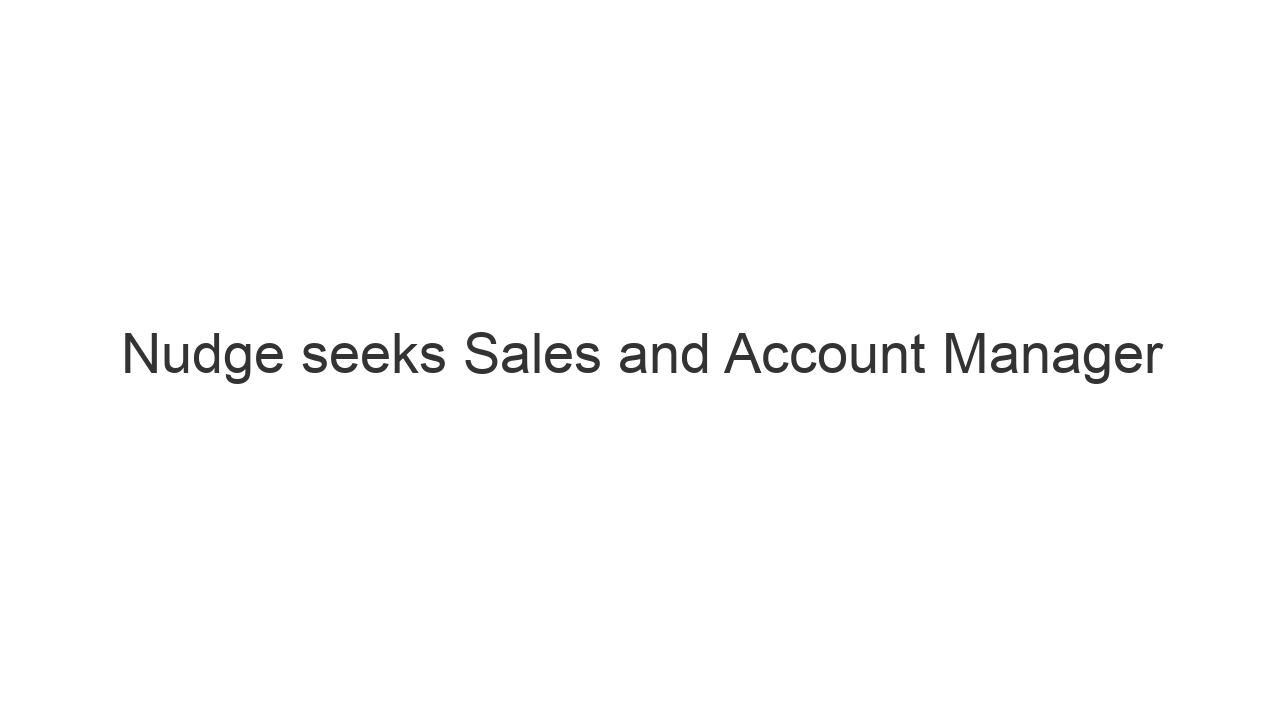
Task: Click the capital "N" in Nudge
Action: (x=139, y=355)
